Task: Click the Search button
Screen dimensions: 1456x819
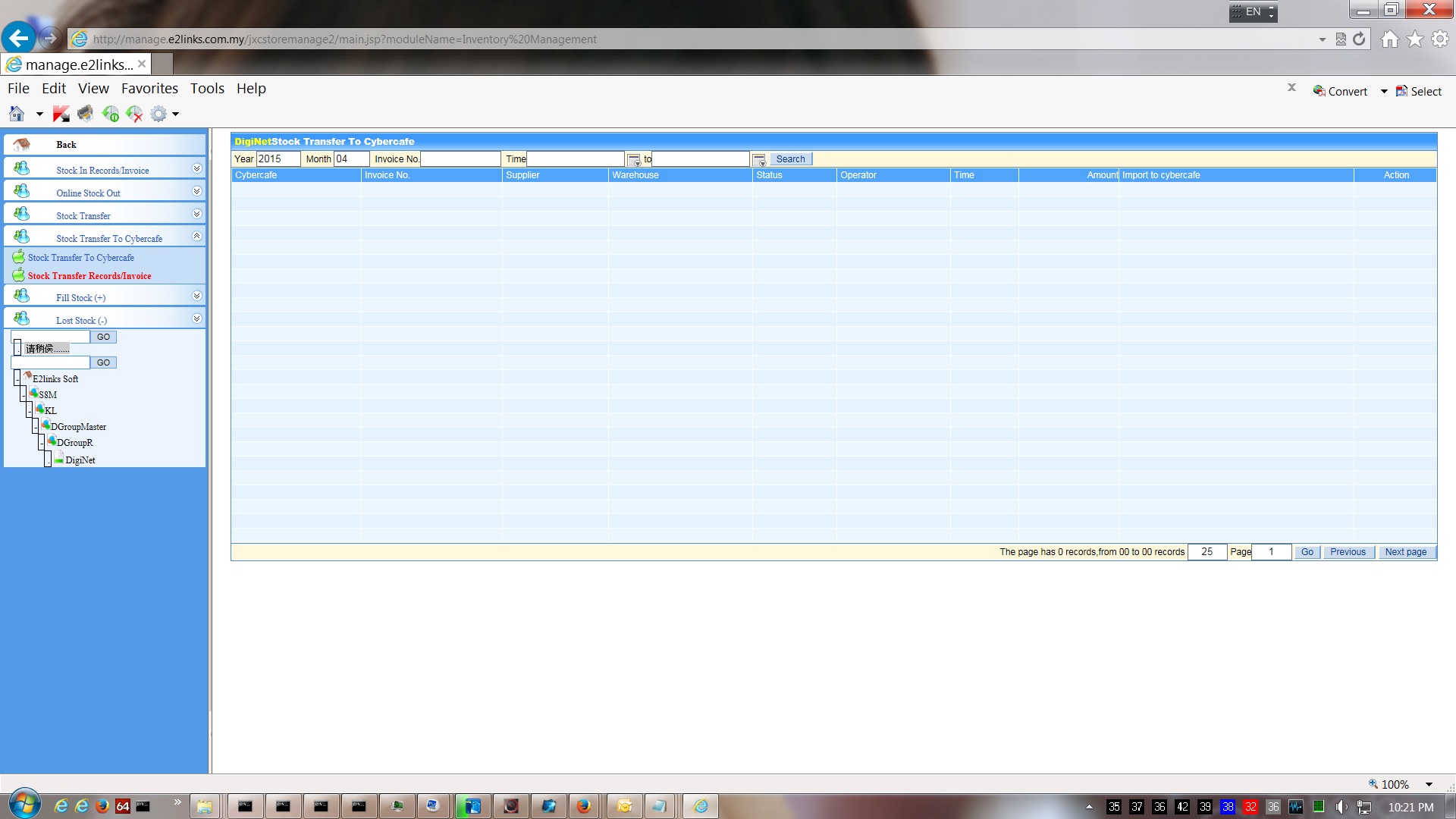Action: pyautogui.click(x=790, y=159)
